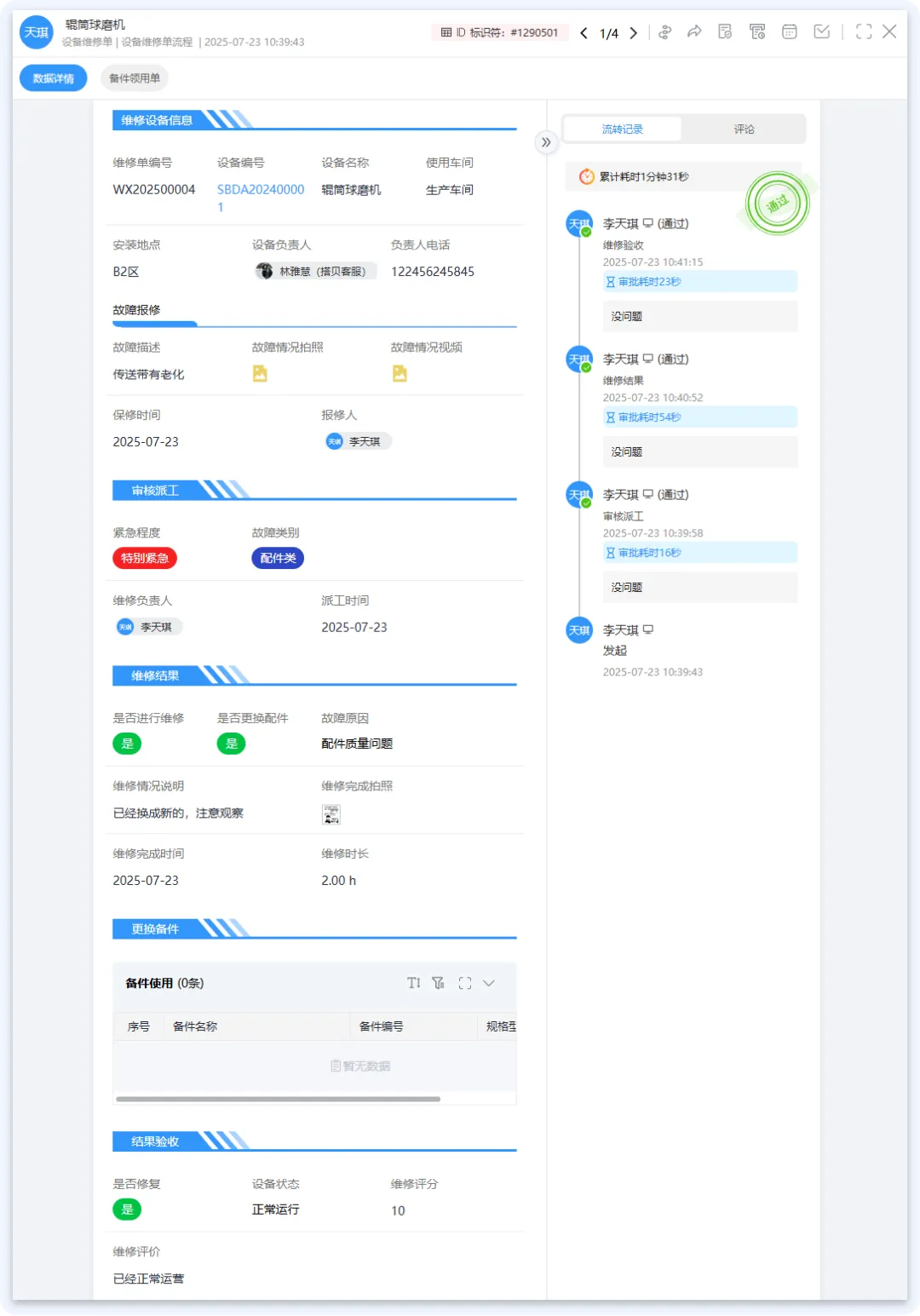This screenshot has width=920, height=1316.
Task: Click the calendar icon in top toolbar
Action: (x=790, y=32)
